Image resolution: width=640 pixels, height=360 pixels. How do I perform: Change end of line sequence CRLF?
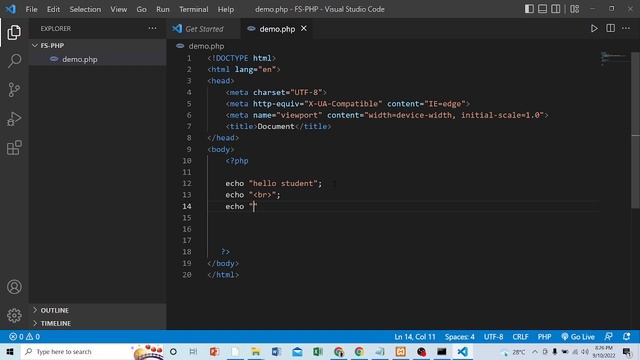(520, 337)
